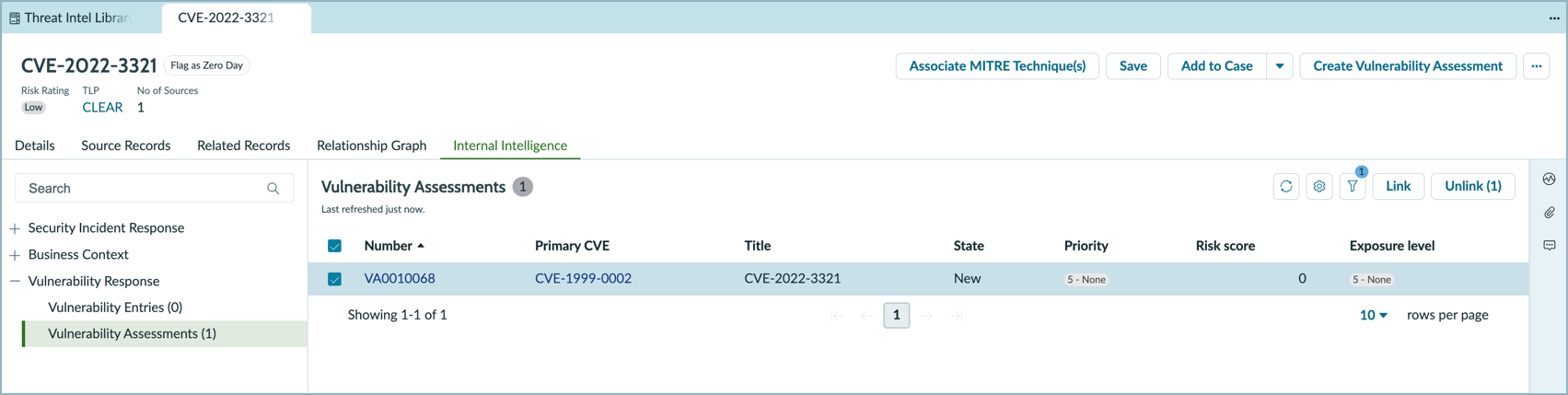Click the TLP CLEAR link
The height and width of the screenshot is (395, 1568).
pyautogui.click(x=102, y=108)
